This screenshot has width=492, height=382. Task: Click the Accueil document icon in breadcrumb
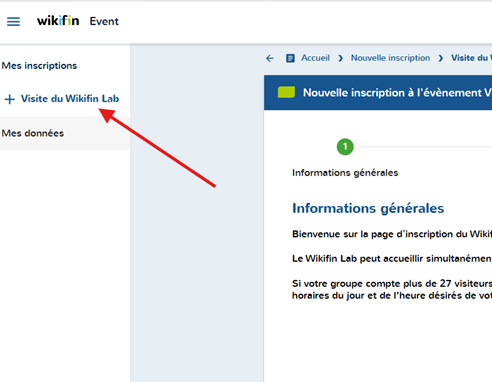[290, 58]
